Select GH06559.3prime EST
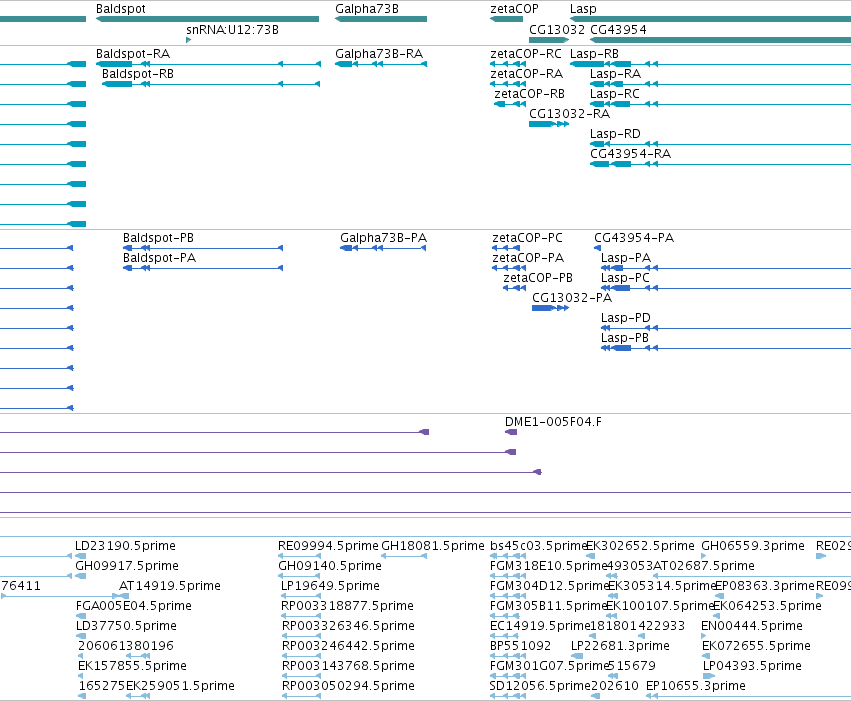The image size is (851, 701). (704, 556)
